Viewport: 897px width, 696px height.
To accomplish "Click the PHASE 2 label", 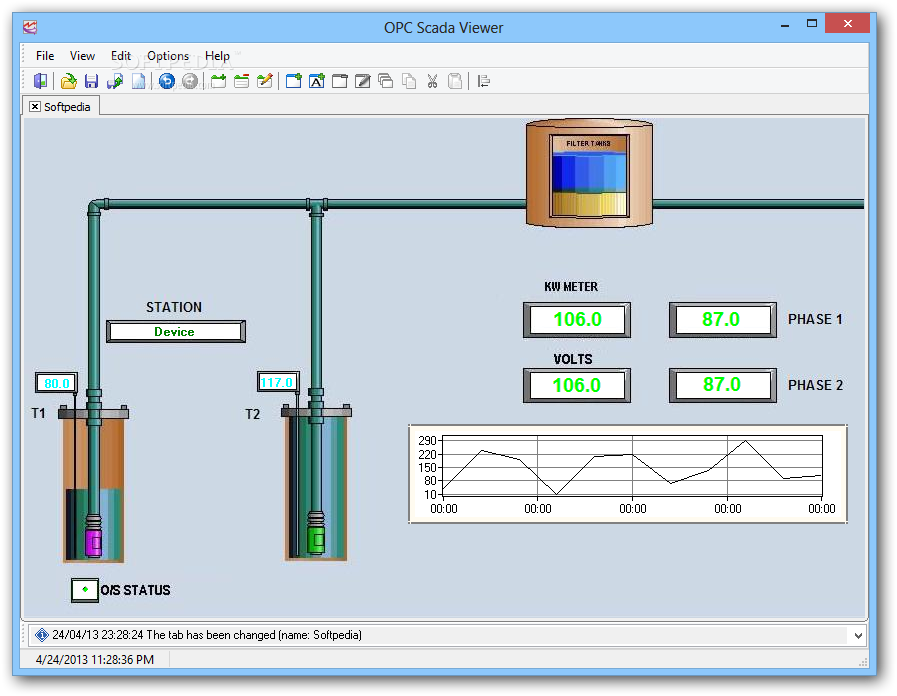I will 815,385.
